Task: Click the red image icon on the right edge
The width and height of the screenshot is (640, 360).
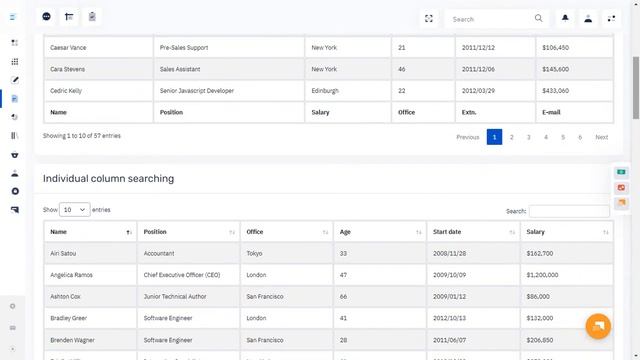Action: [621, 187]
